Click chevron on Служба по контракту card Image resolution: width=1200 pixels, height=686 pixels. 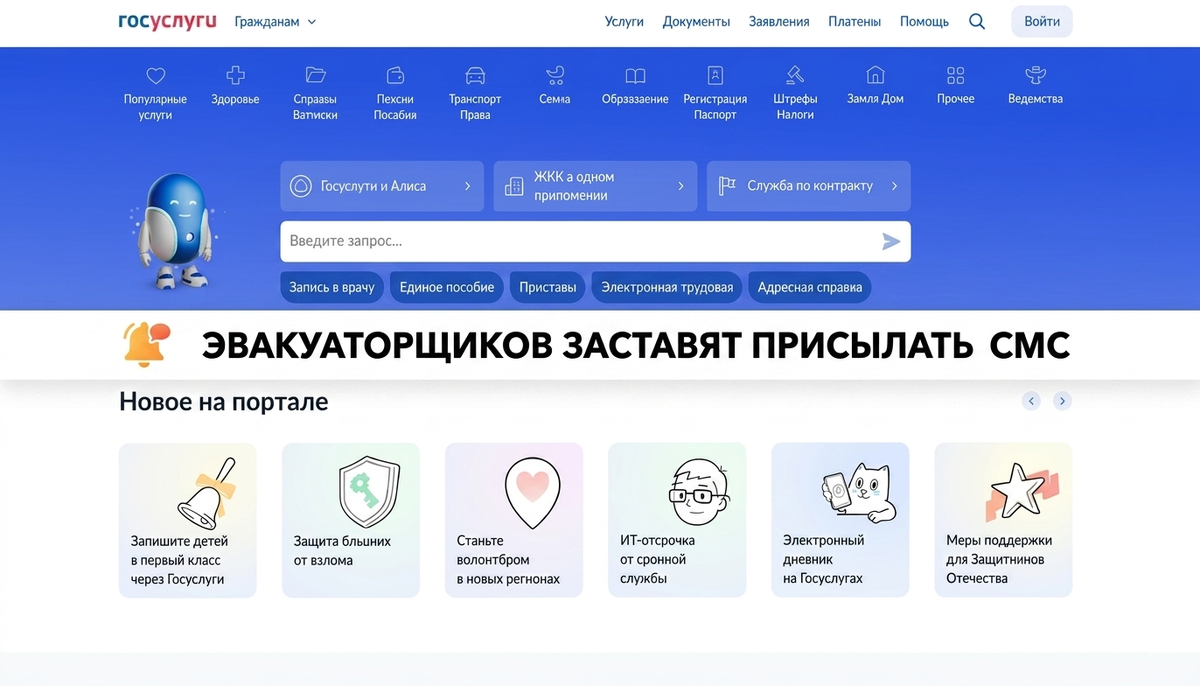click(894, 186)
